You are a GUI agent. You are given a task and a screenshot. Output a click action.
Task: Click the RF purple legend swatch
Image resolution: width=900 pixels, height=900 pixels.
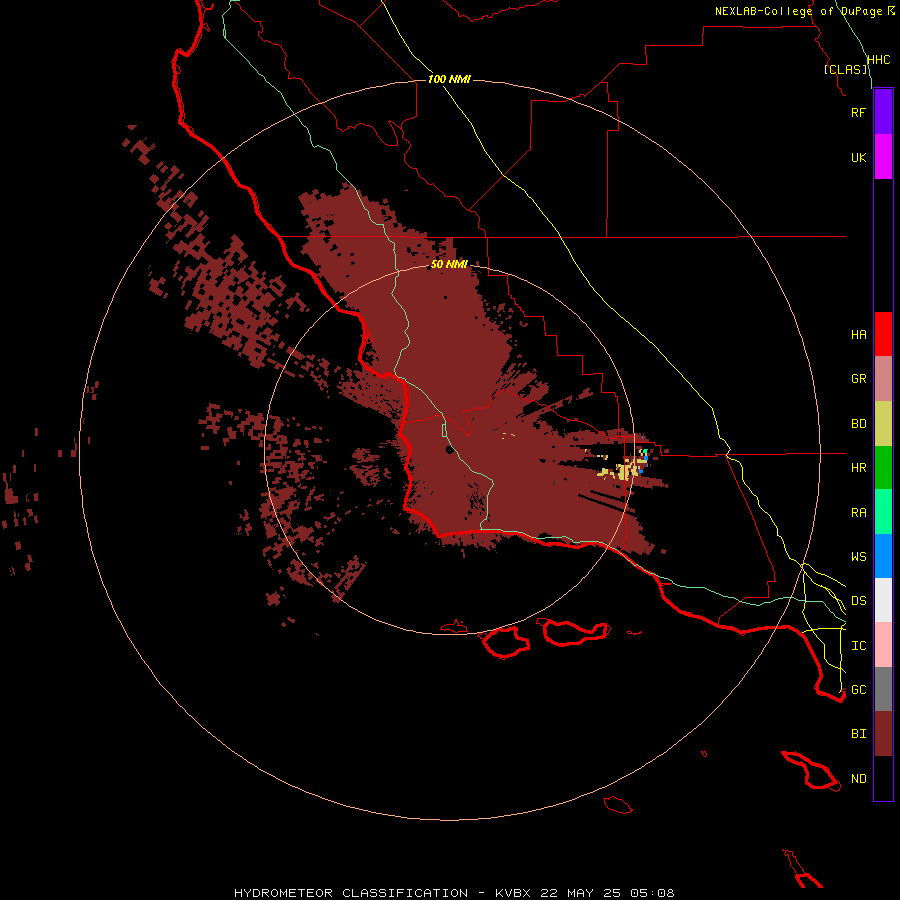(883, 112)
